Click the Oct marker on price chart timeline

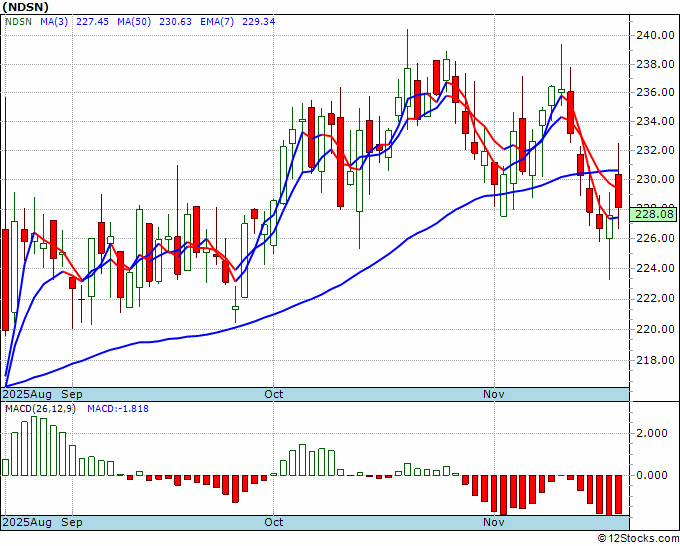click(274, 395)
